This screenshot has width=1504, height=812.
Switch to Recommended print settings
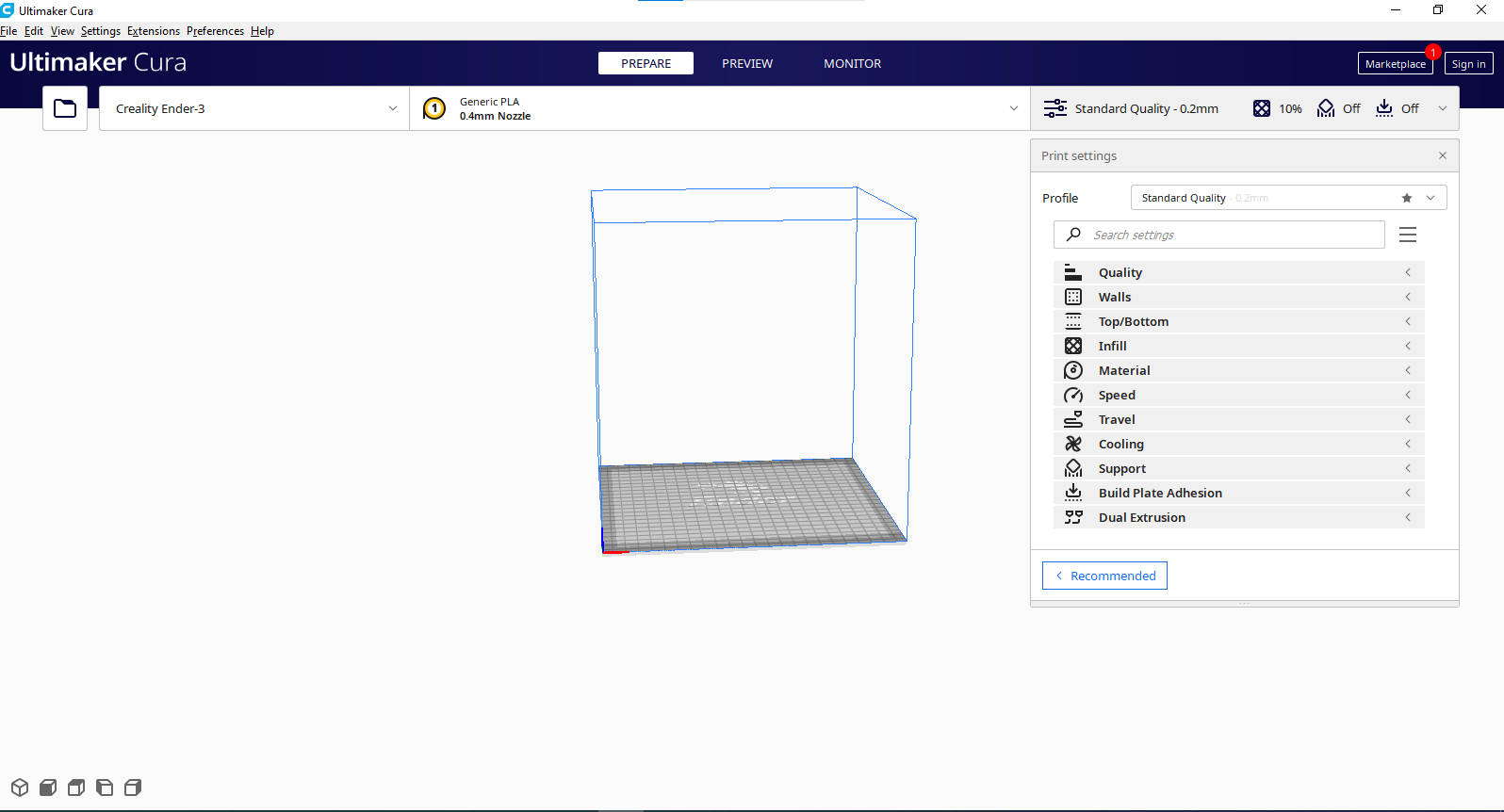pyautogui.click(x=1104, y=576)
